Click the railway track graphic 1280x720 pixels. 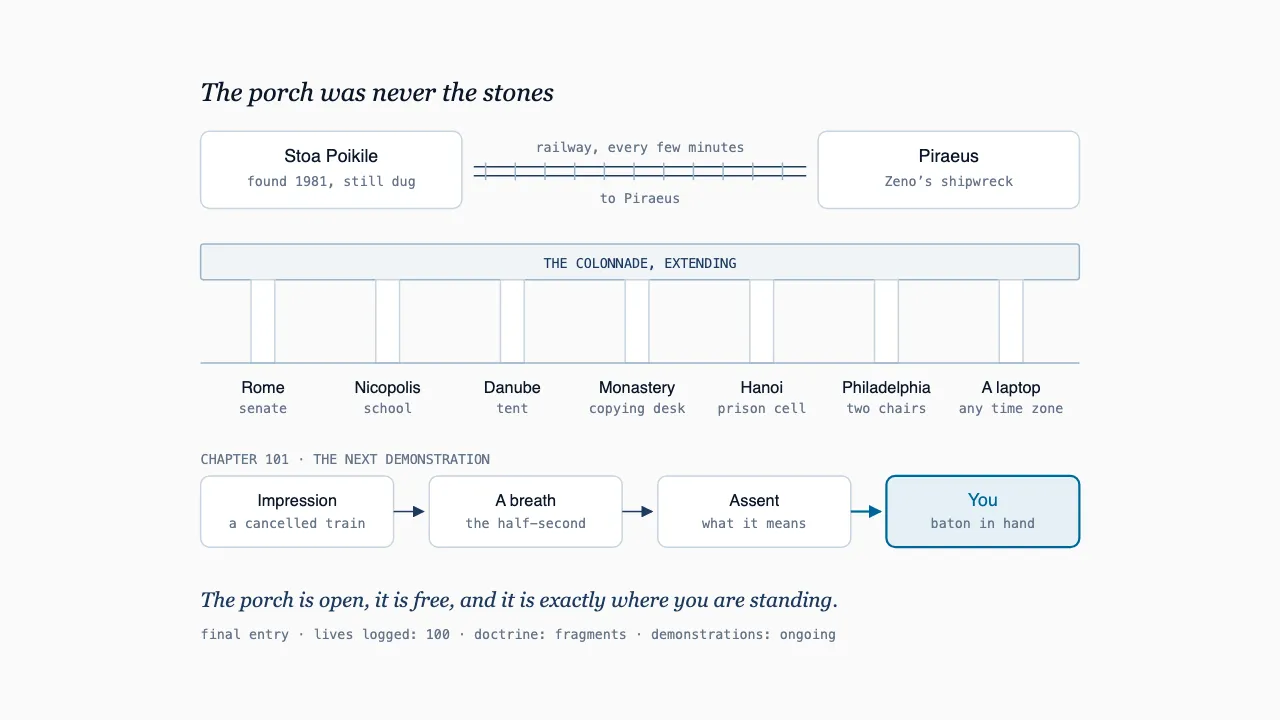coord(640,171)
